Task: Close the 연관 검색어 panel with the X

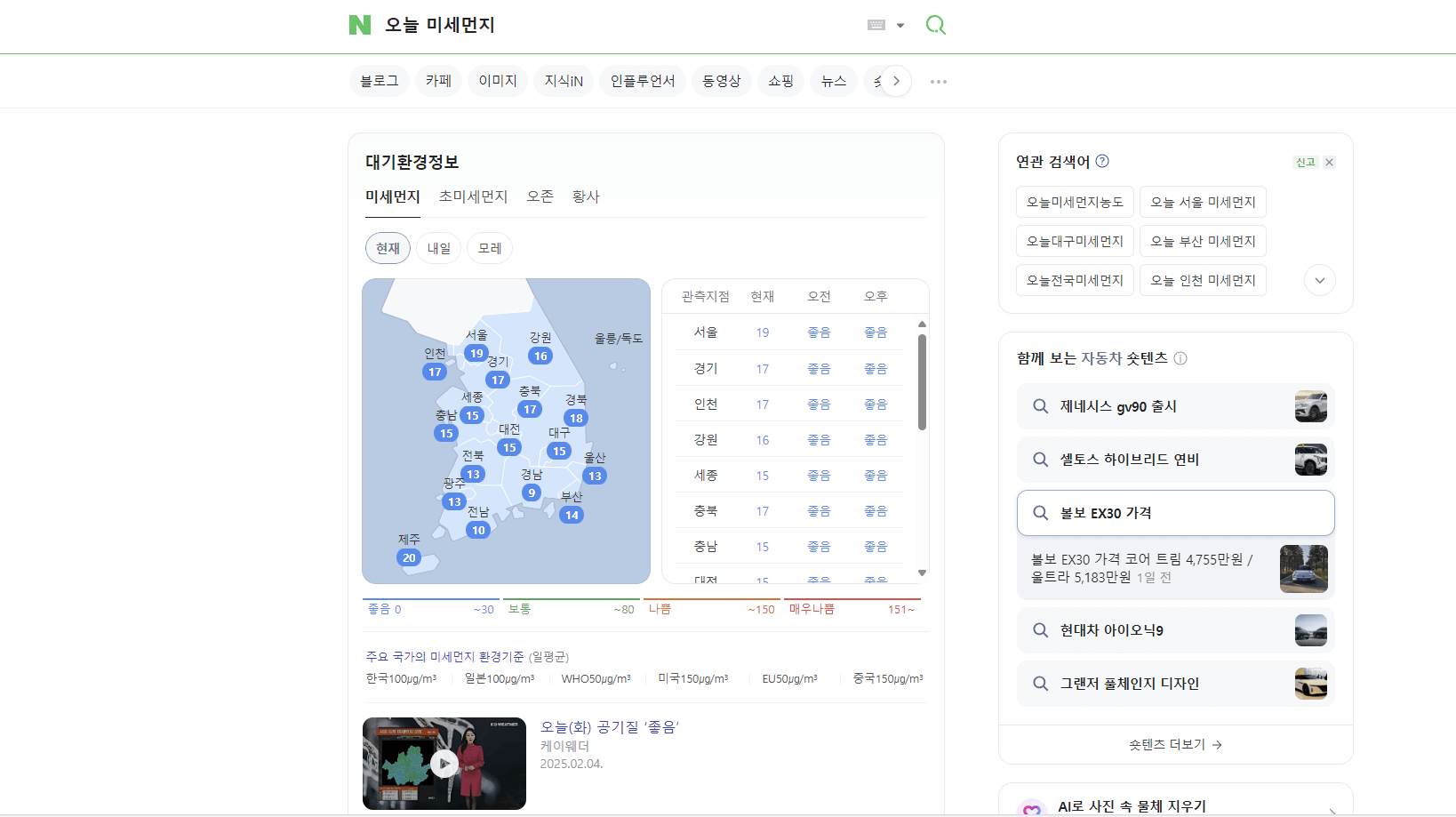Action: pyautogui.click(x=1329, y=162)
